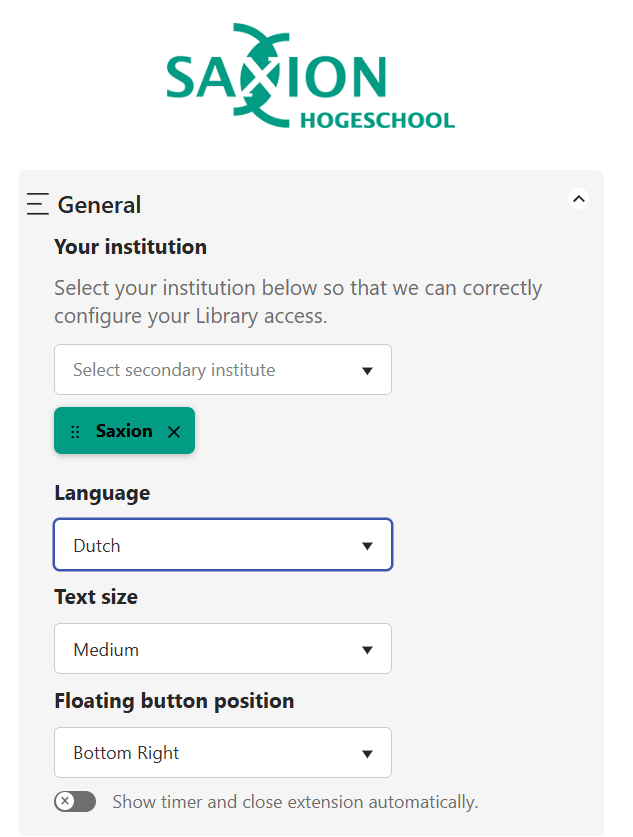Select the green Saxion institution tag
This screenshot has height=837, width=633.
coord(124,431)
